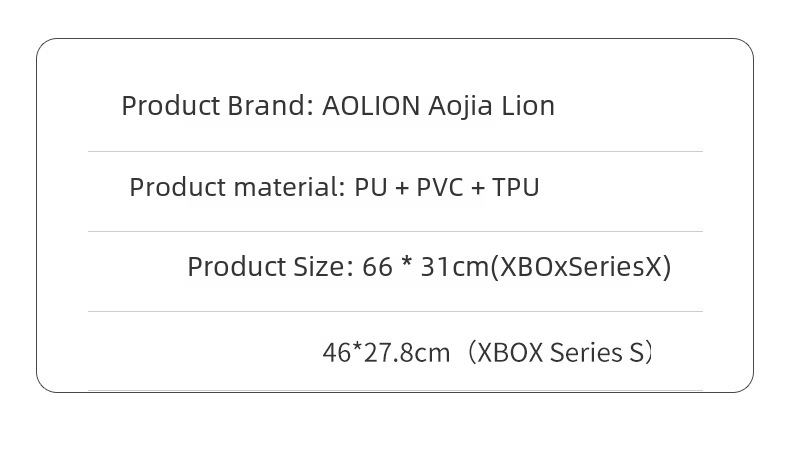Select the TPU material text
This screenshot has width=790, height=461.
tap(515, 187)
